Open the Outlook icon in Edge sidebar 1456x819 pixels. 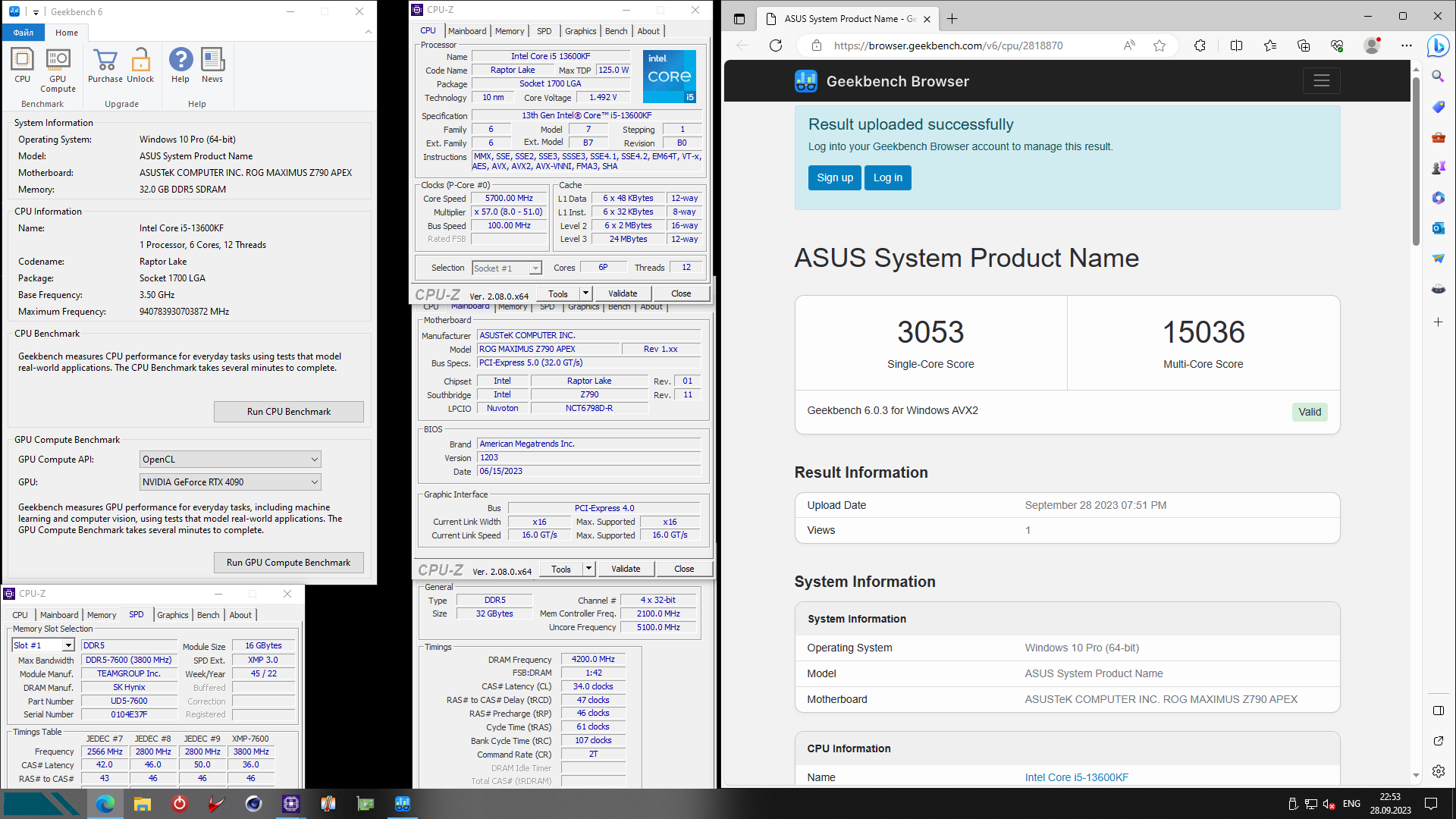[1438, 227]
